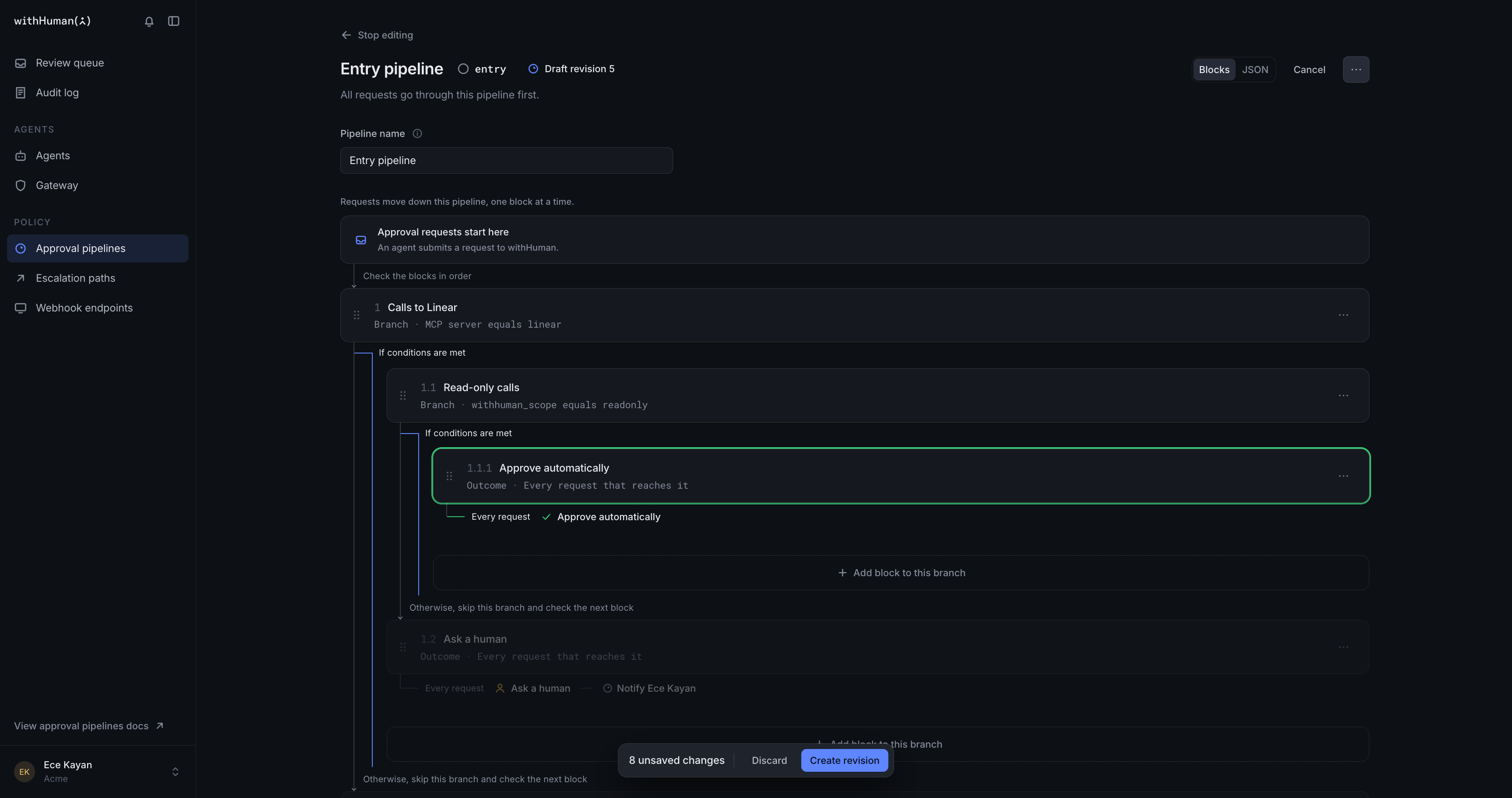
Task: Select the 1.2 Ask a human block
Action: (x=878, y=647)
